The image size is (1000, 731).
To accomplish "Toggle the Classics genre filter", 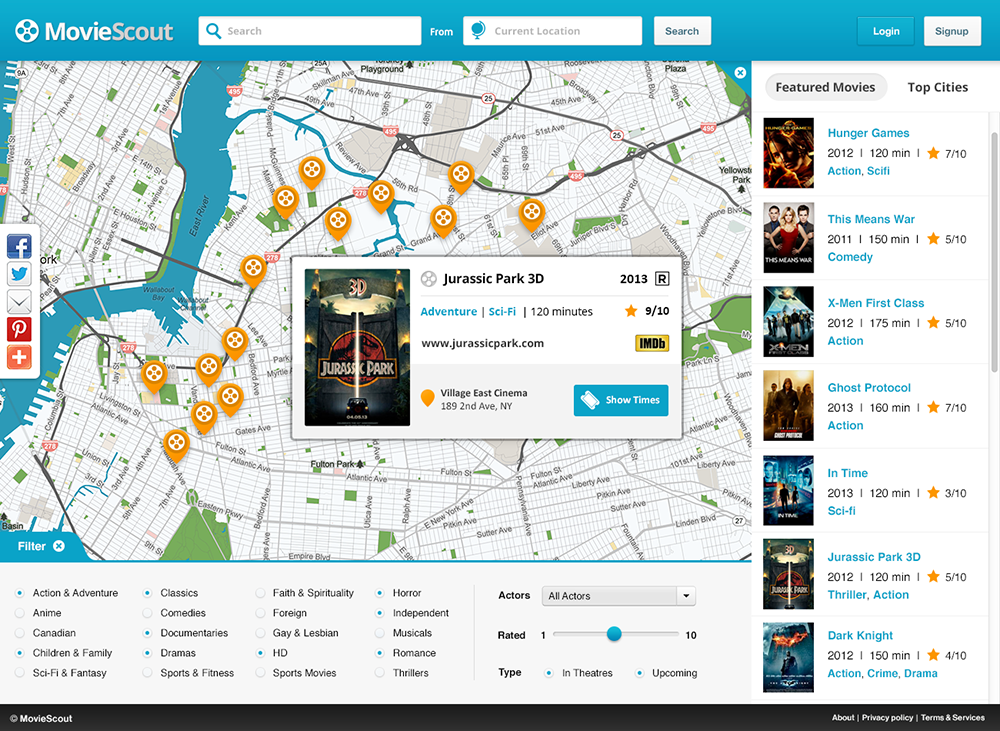I will click(x=147, y=593).
